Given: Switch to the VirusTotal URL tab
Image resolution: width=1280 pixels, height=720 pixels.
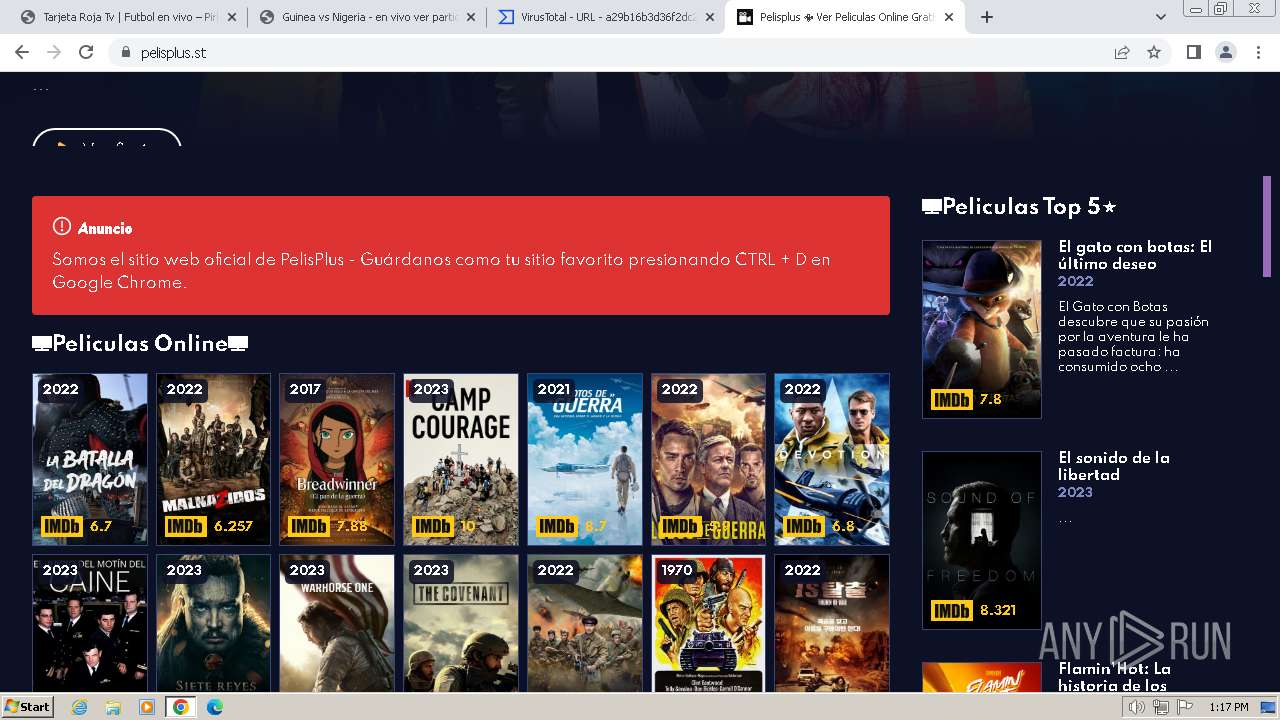Looking at the screenshot, I should click(x=605, y=17).
